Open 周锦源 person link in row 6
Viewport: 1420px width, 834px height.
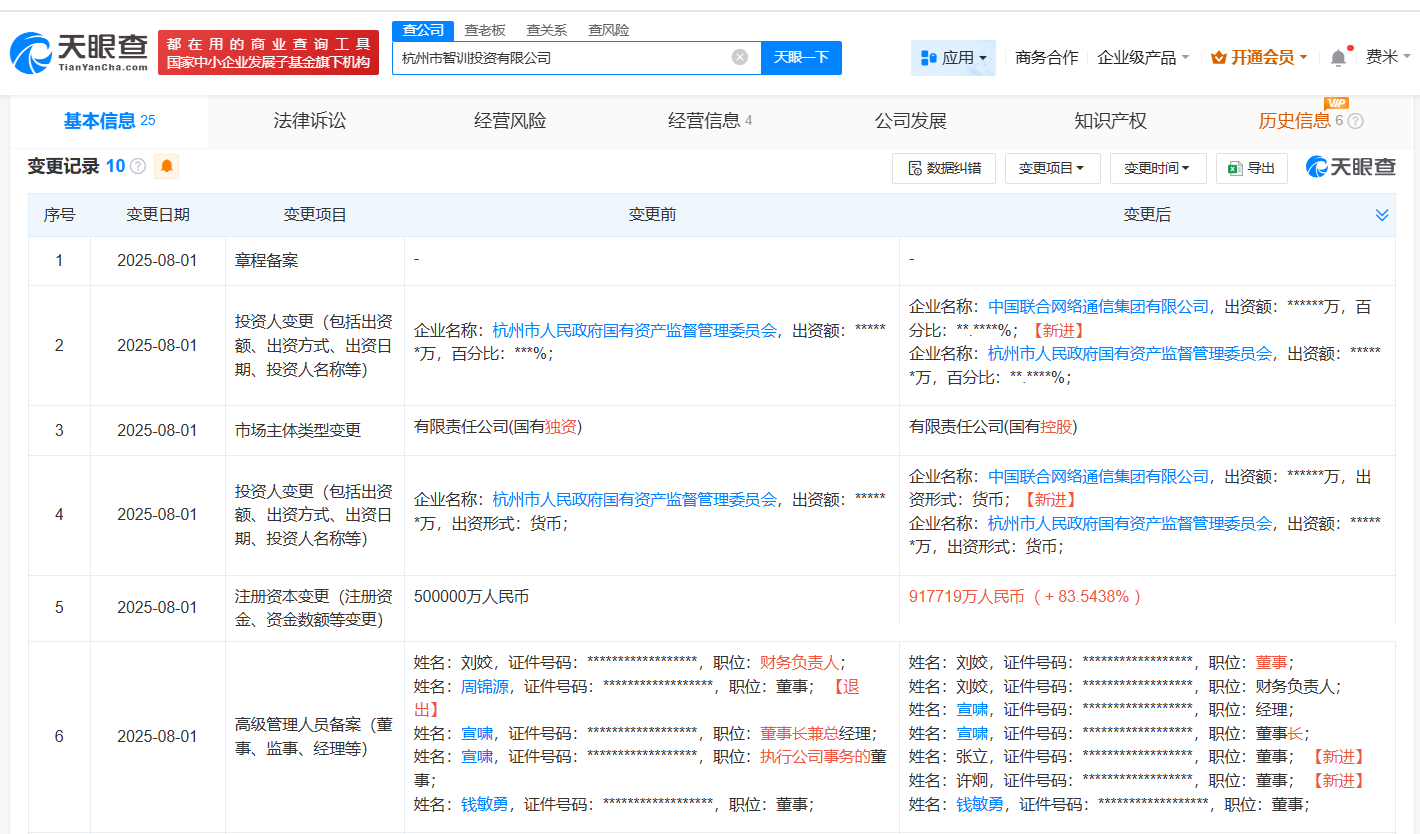click(x=485, y=686)
